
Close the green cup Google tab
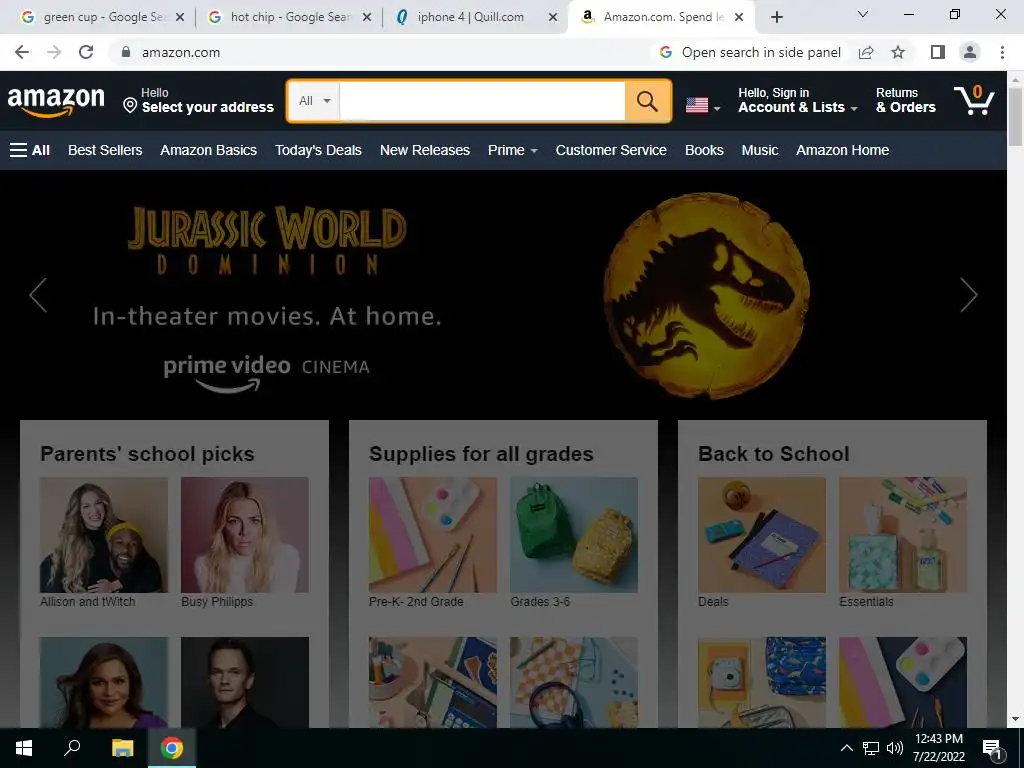[x=180, y=17]
